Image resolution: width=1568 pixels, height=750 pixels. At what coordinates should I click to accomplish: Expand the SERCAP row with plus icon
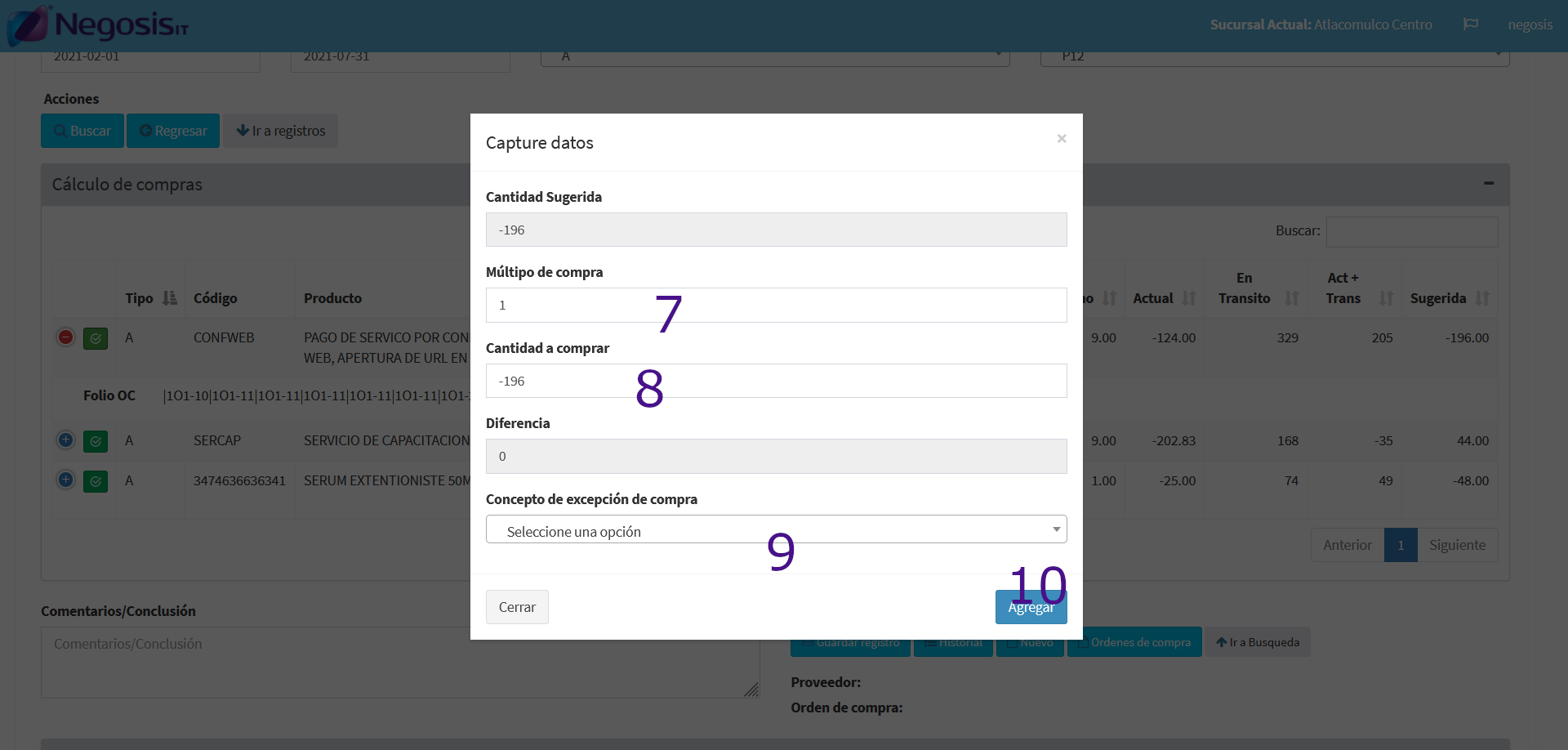click(x=66, y=440)
